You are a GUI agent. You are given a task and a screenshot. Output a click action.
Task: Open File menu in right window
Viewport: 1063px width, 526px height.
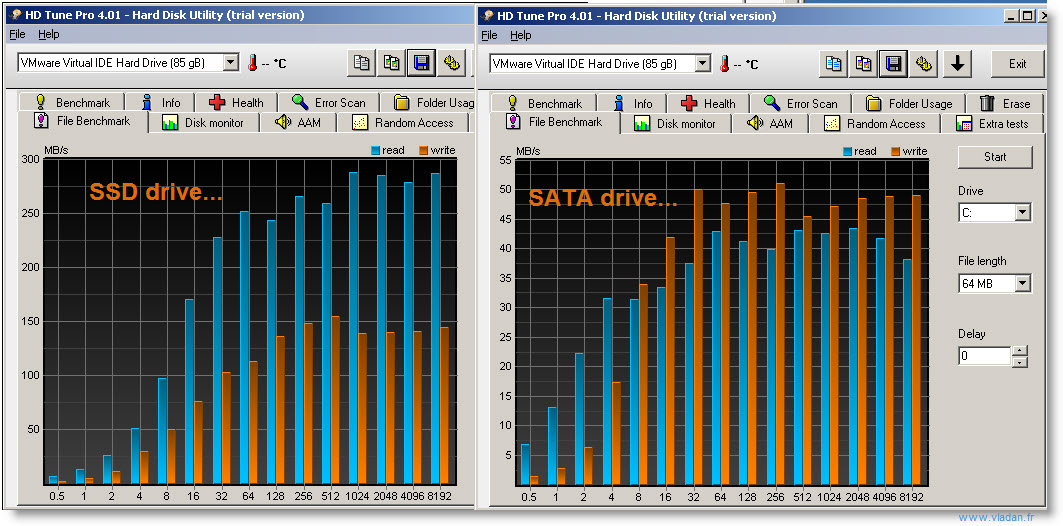point(489,35)
